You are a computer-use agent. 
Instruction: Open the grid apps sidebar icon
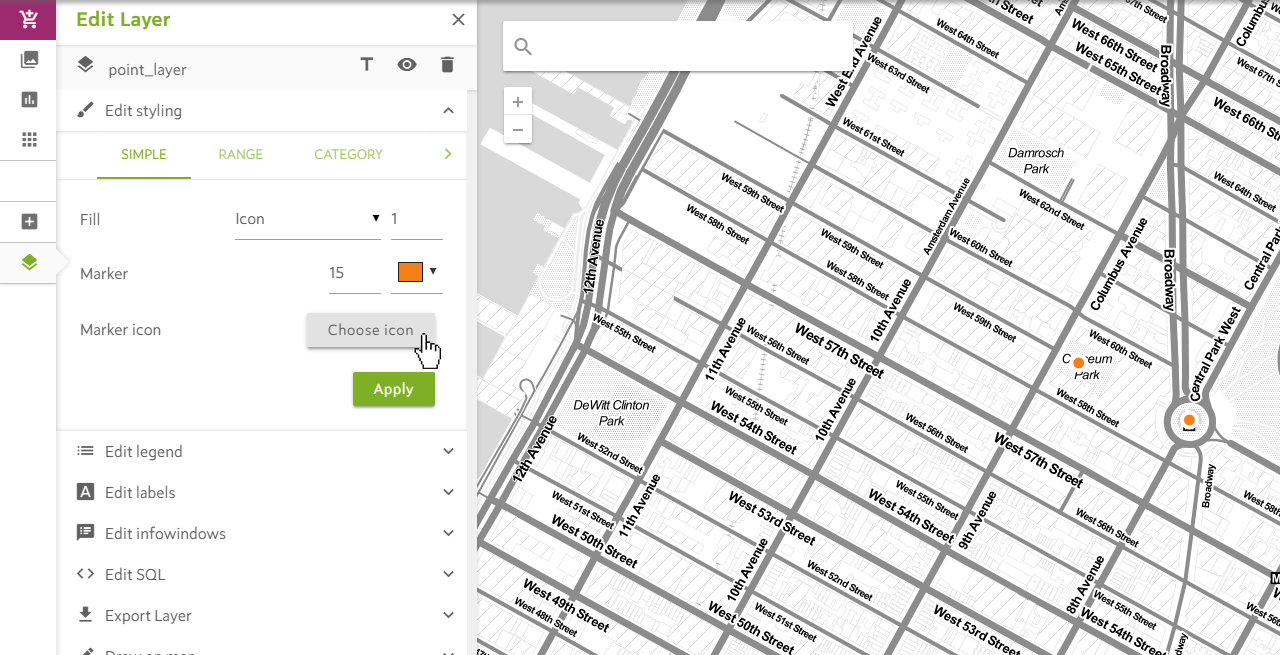tap(29, 139)
